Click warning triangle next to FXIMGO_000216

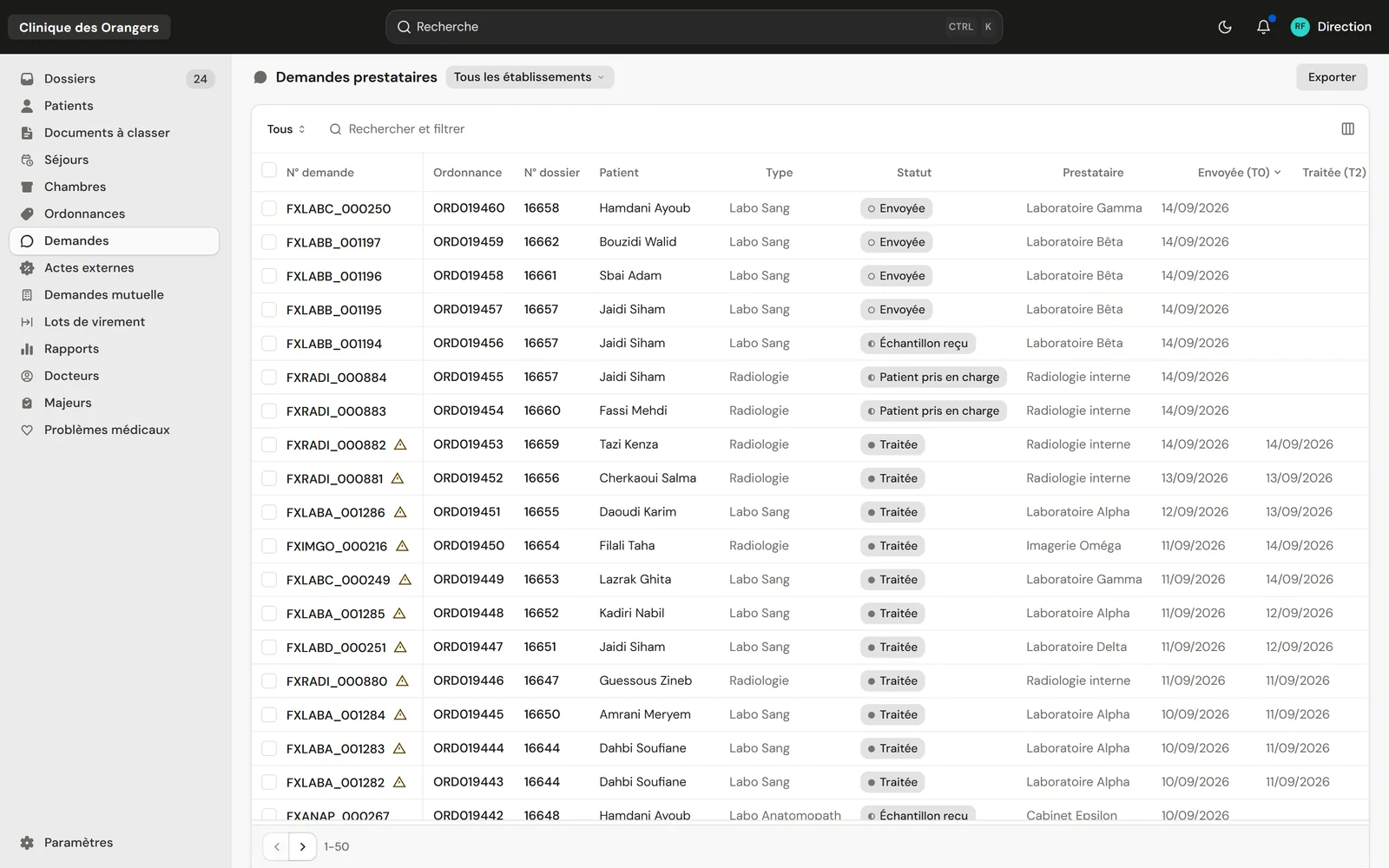[402, 546]
